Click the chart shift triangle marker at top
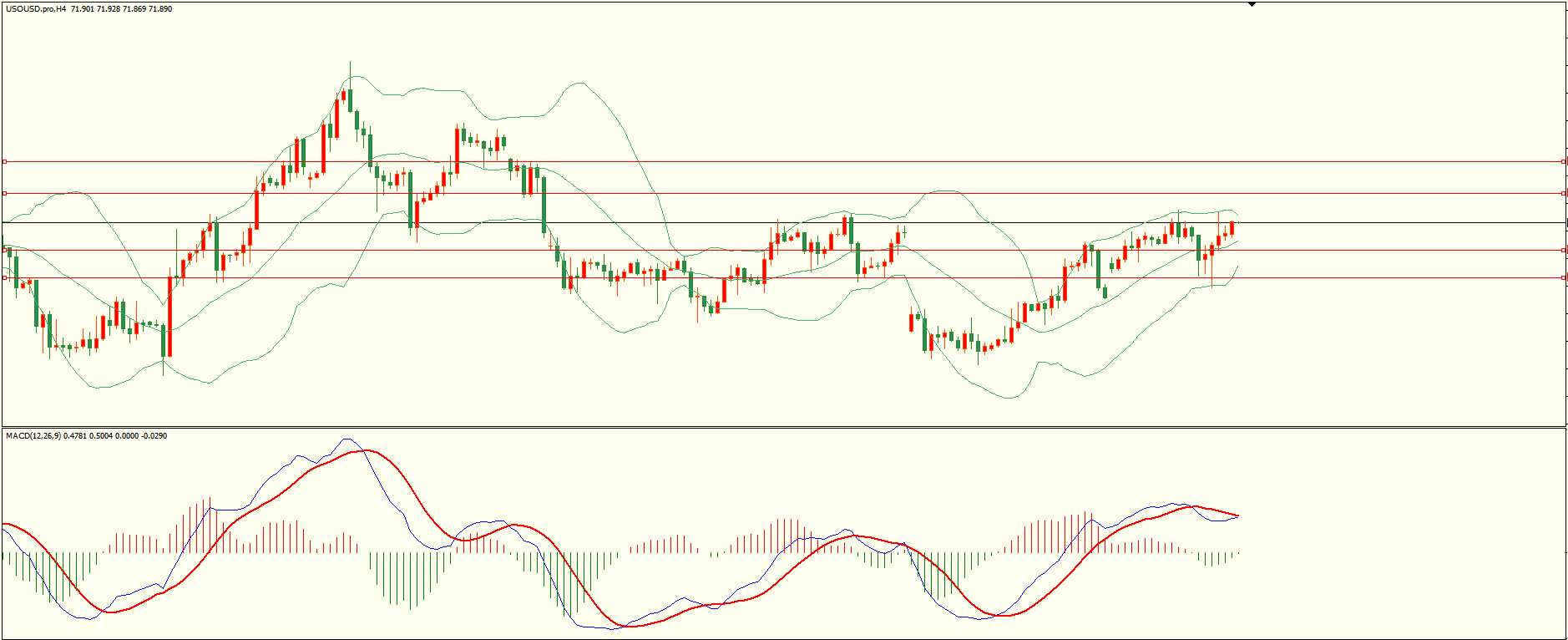1568x640 pixels. [x=1252, y=4]
